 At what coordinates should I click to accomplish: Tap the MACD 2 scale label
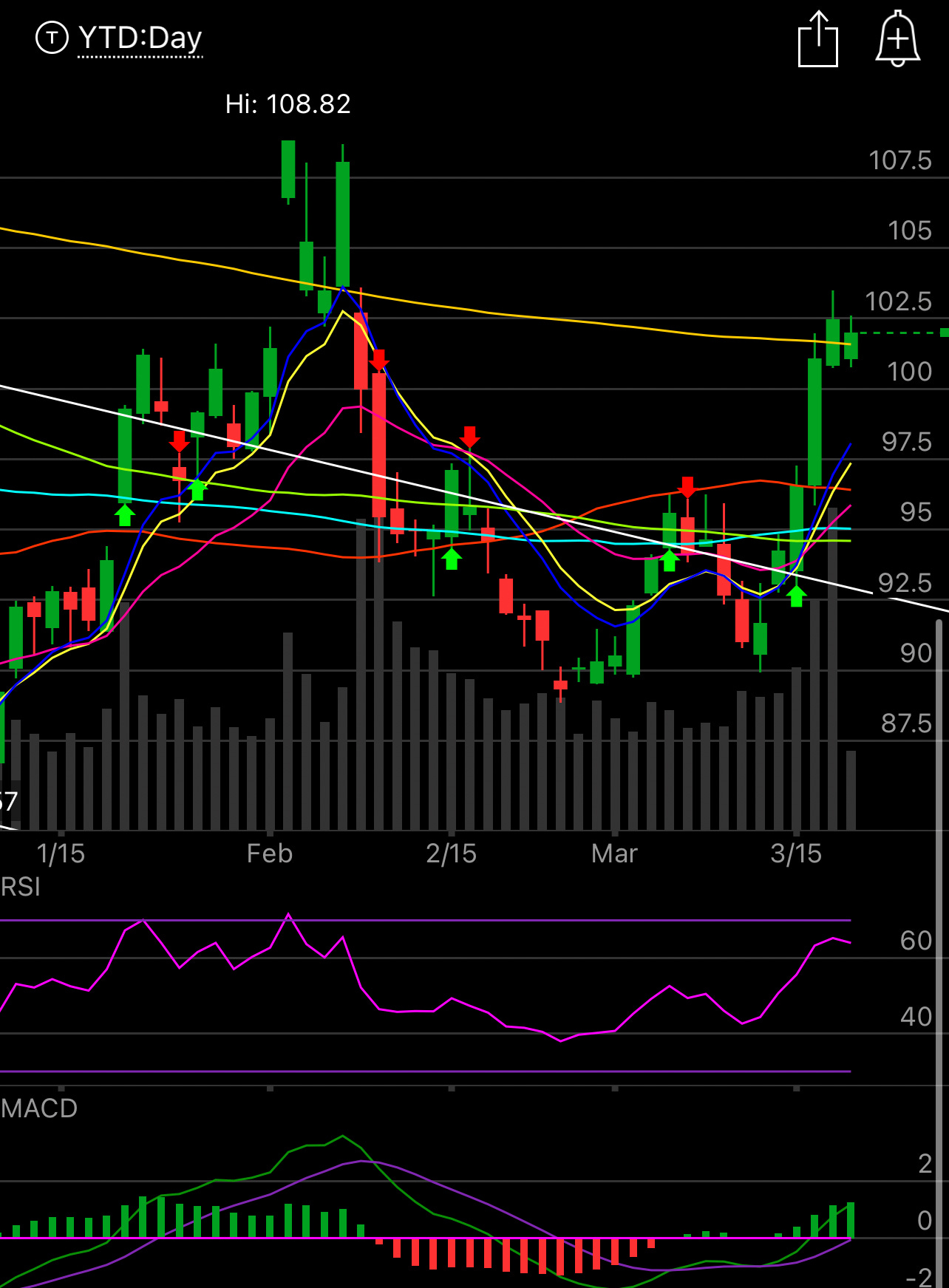(x=925, y=1165)
